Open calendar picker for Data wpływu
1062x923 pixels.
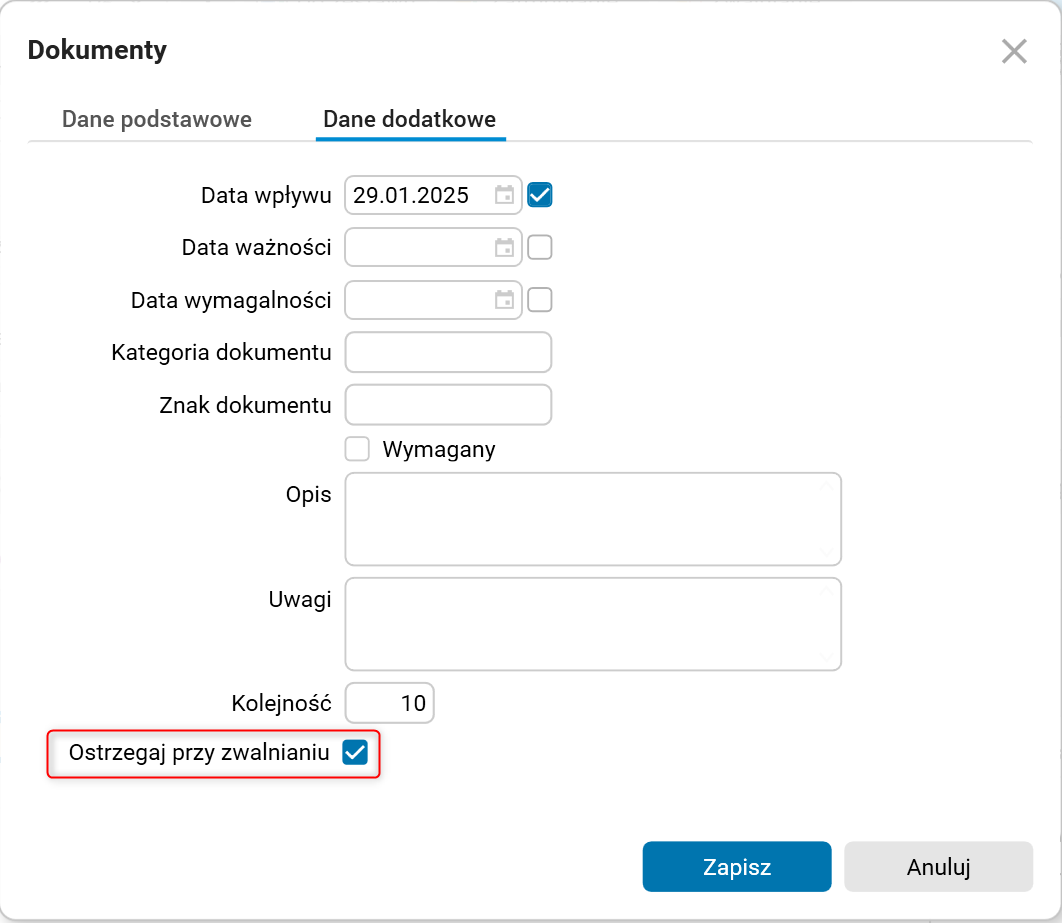coord(504,195)
